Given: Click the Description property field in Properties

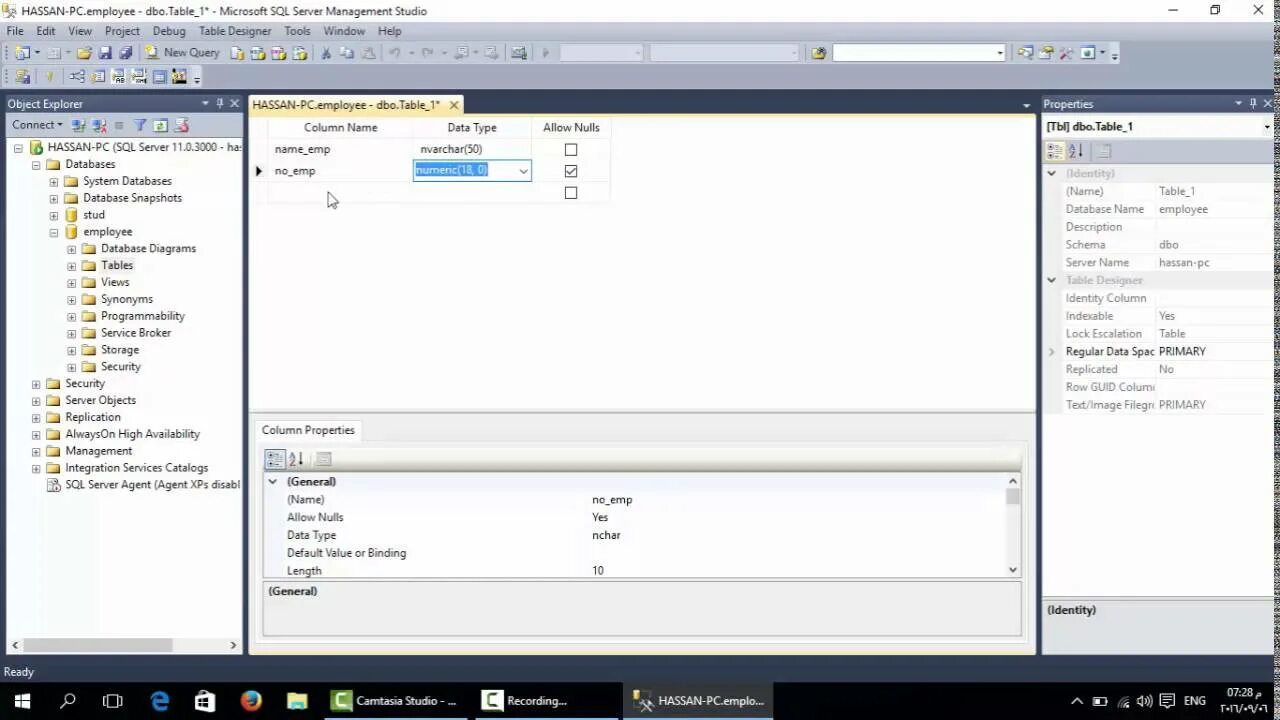Looking at the screenshot, I should [x=1214, y=227].
